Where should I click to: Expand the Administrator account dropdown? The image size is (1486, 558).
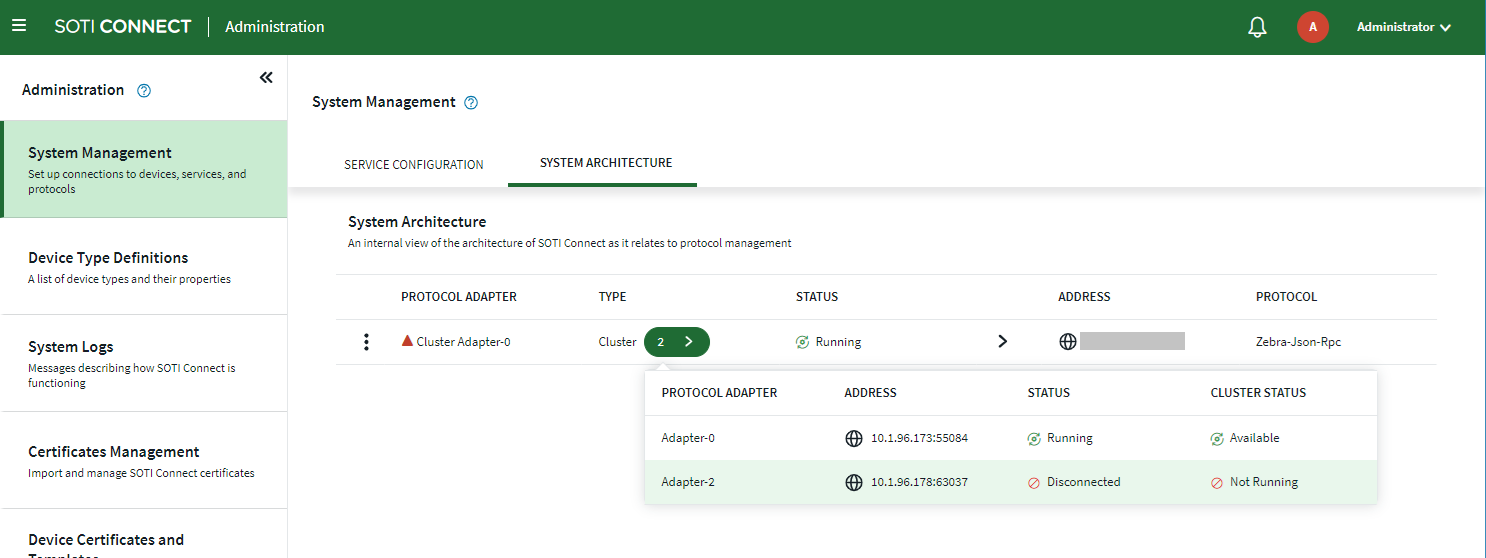(x=1403, y=27)
